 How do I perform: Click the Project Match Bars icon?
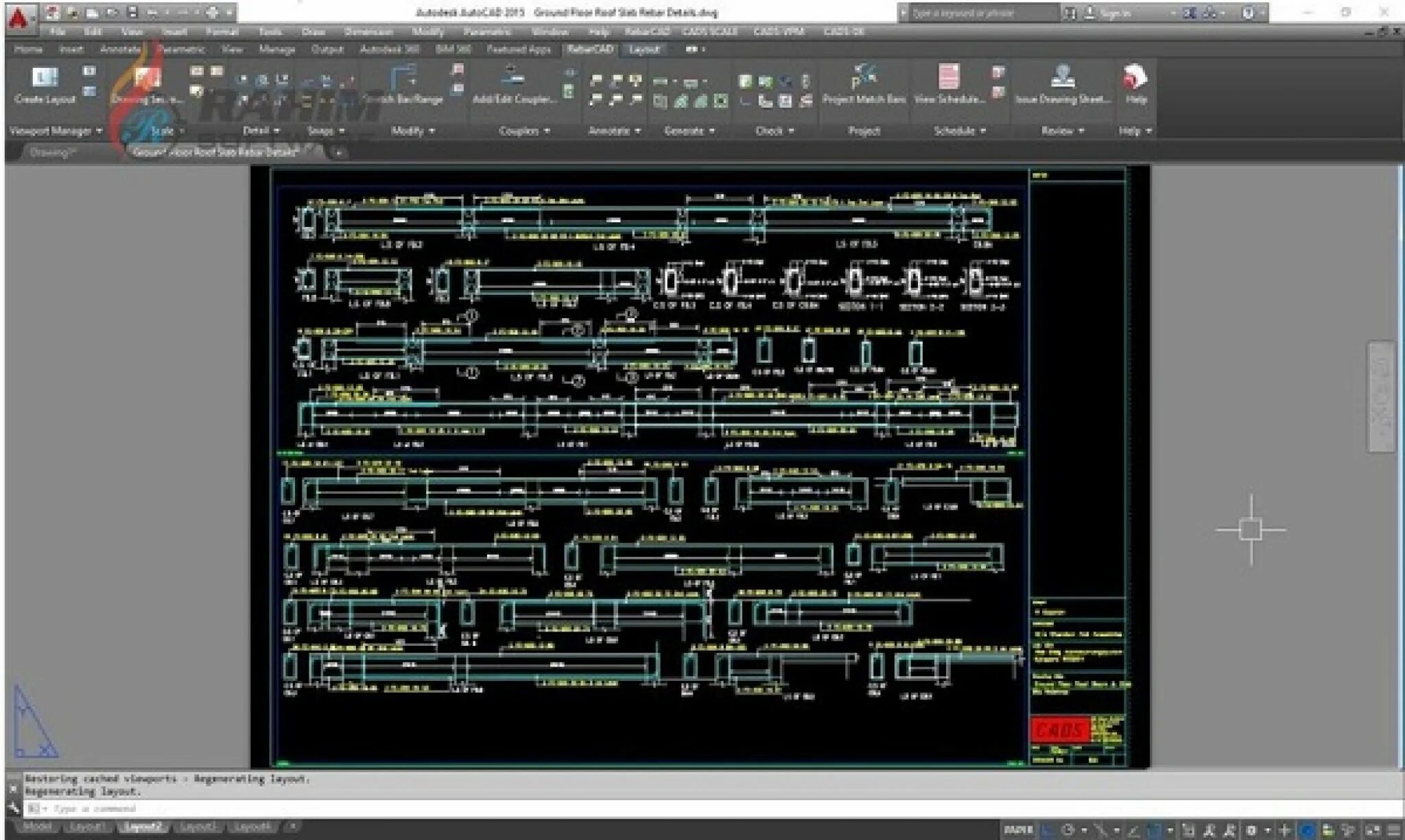point(864,77)
